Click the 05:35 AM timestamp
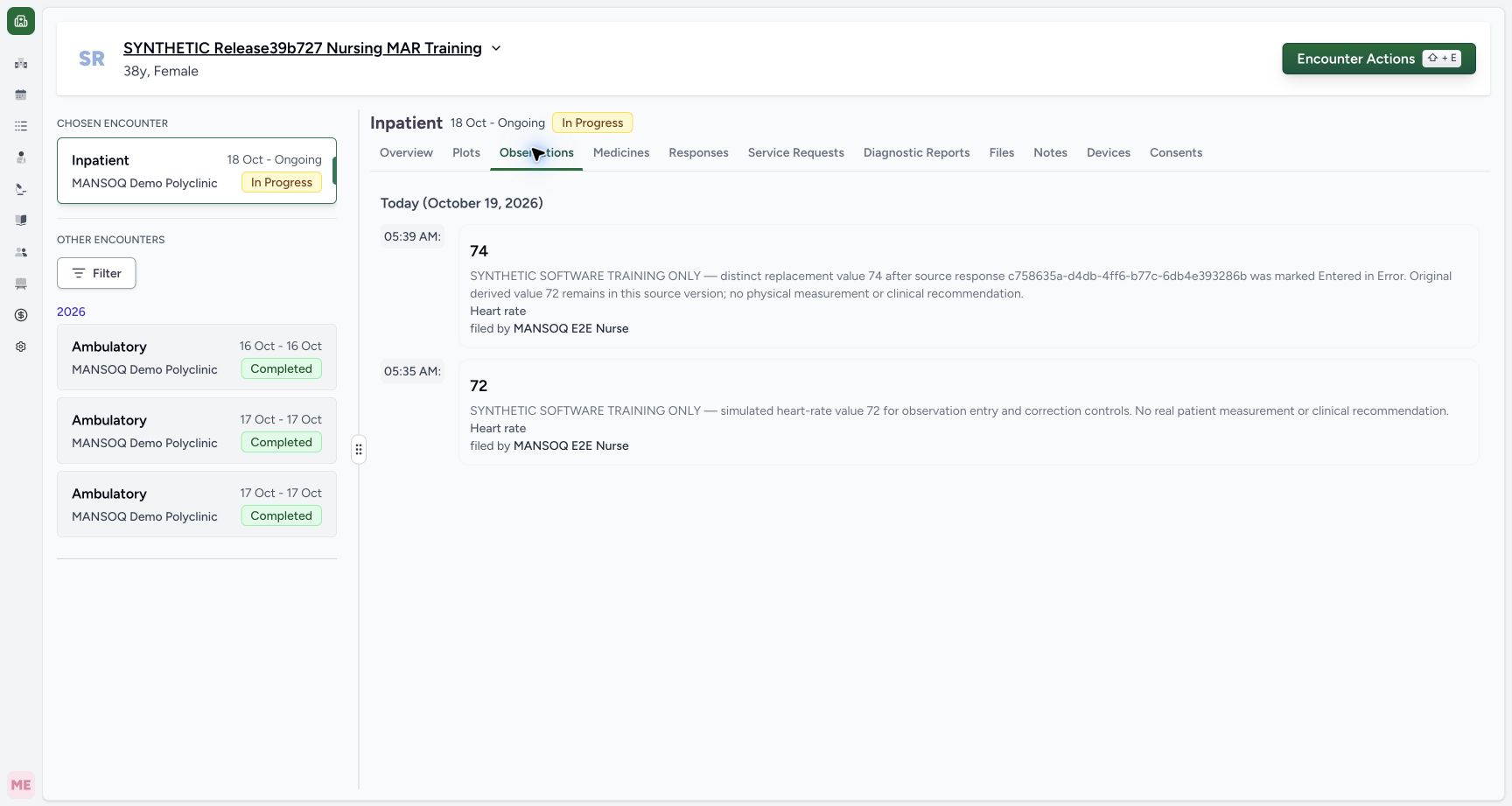Image resolution: width=1512 pixels, height=806 pixels. 412,371
